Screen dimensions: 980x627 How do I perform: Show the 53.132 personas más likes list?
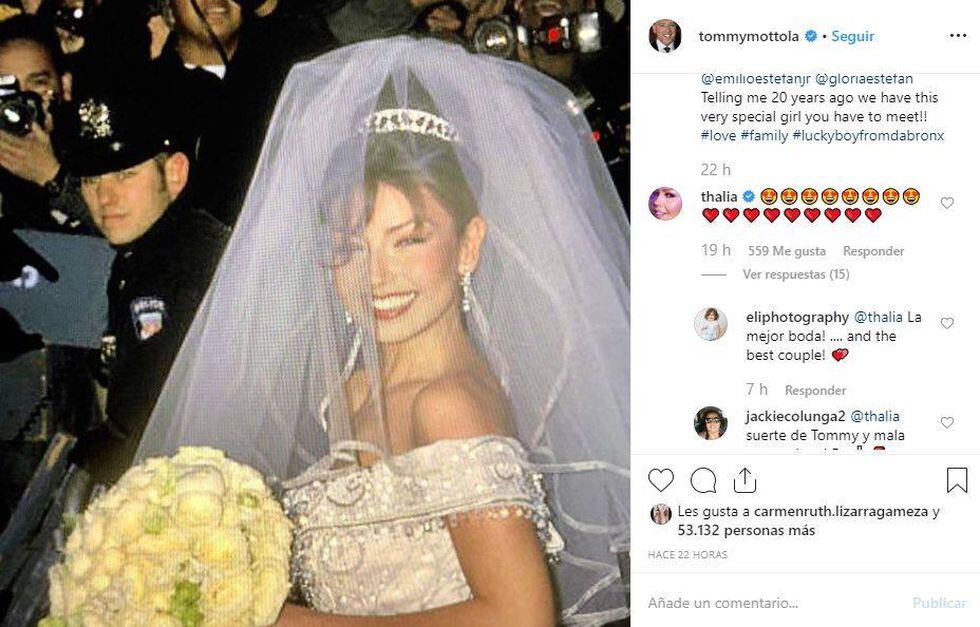tap(746, 530)
